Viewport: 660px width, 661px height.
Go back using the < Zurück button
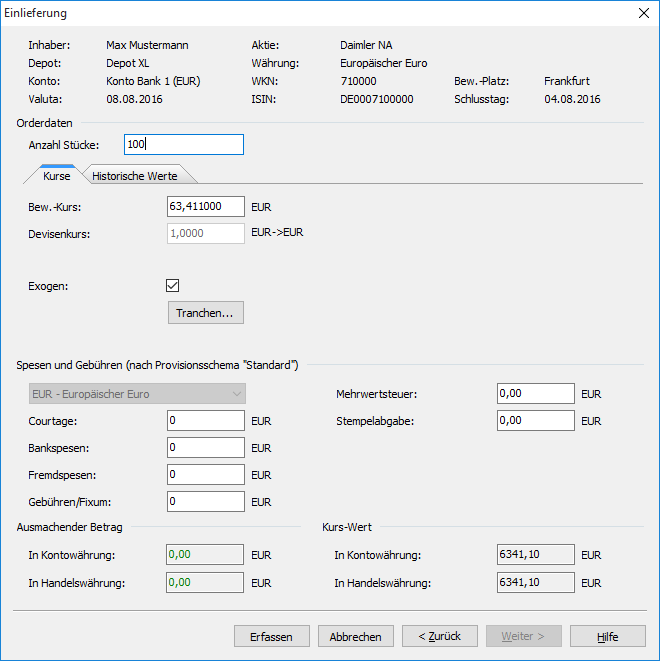click(439, 636)
